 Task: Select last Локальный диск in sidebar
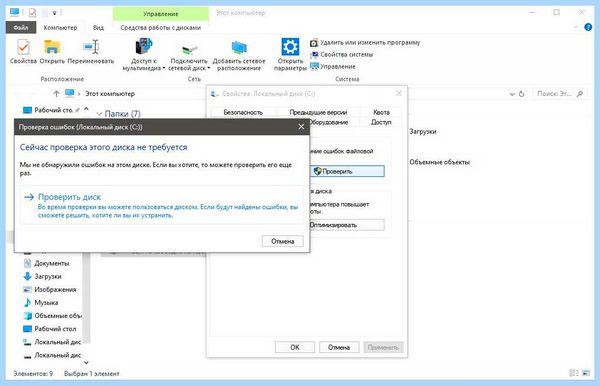click(x=52, y=355)
